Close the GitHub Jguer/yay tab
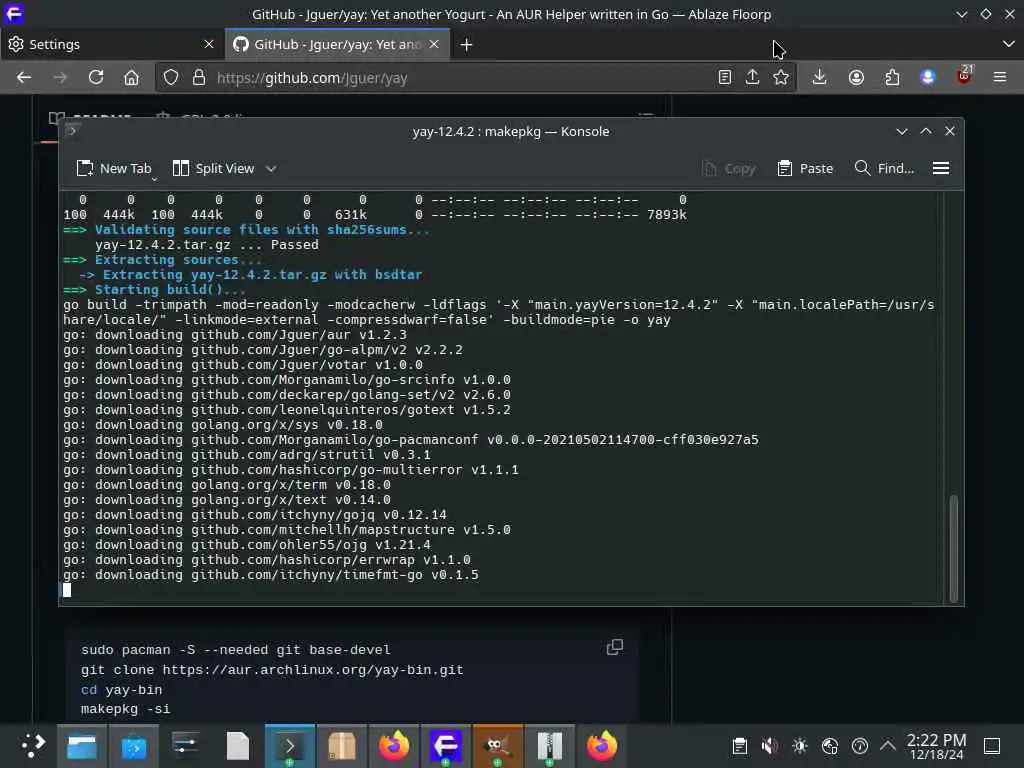Image resolution: width=1024 pixels, height=768 pixels. [x=434, y=44]
